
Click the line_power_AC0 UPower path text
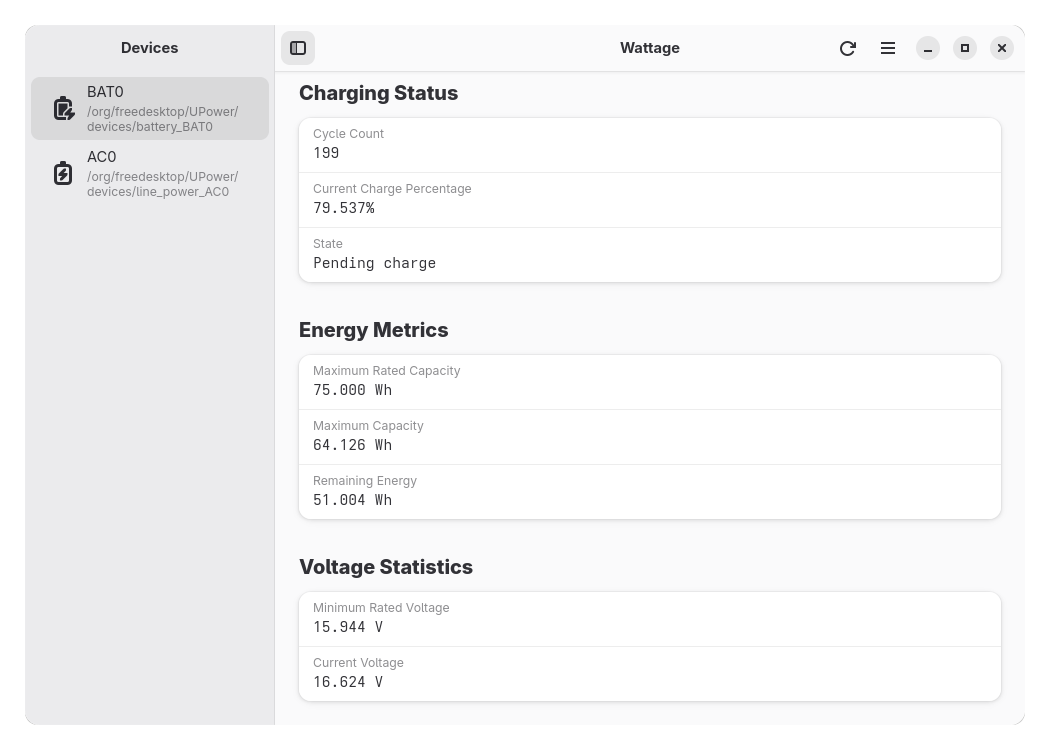163,184
